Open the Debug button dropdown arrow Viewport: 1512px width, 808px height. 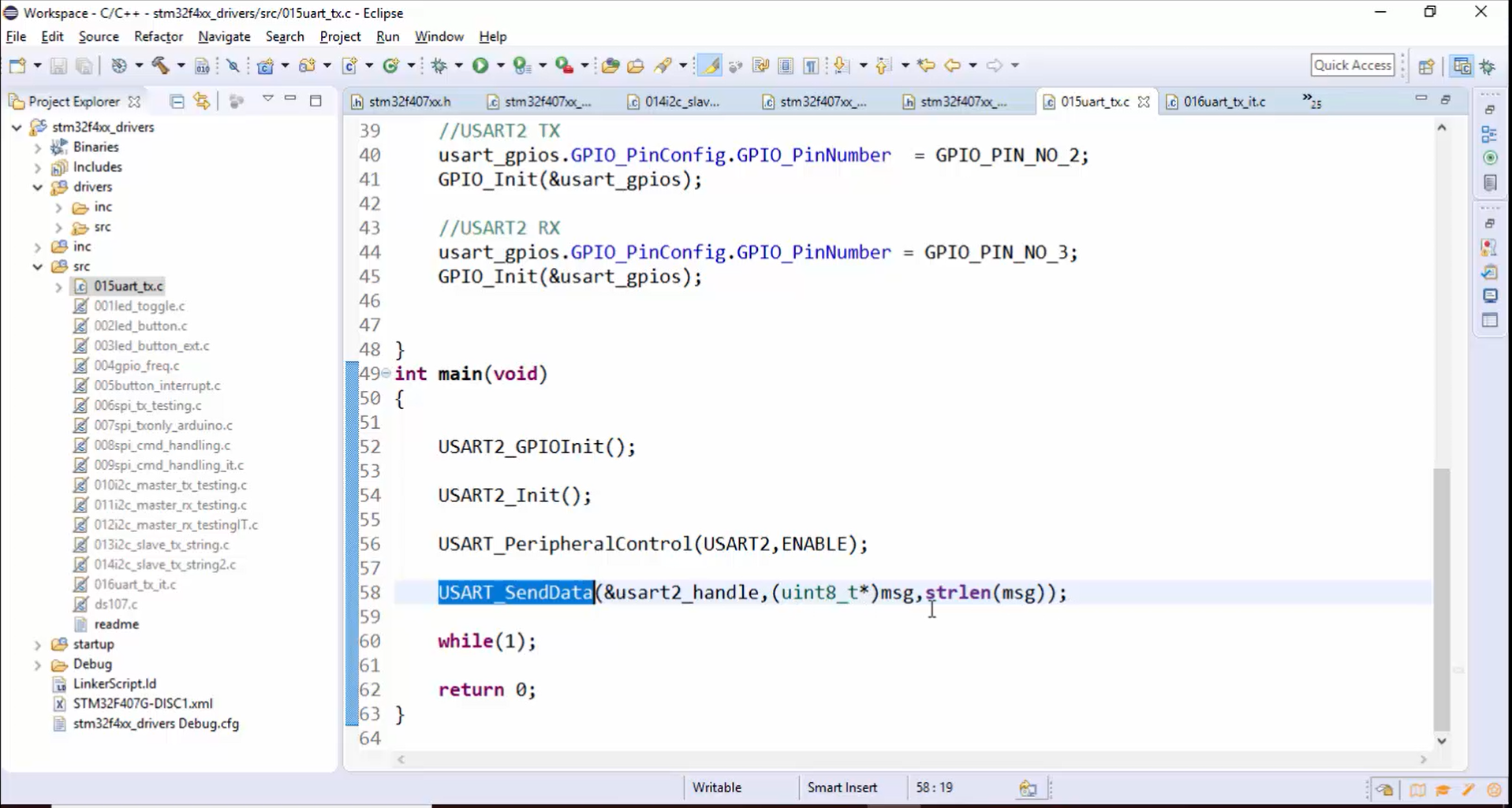[458, 66]
